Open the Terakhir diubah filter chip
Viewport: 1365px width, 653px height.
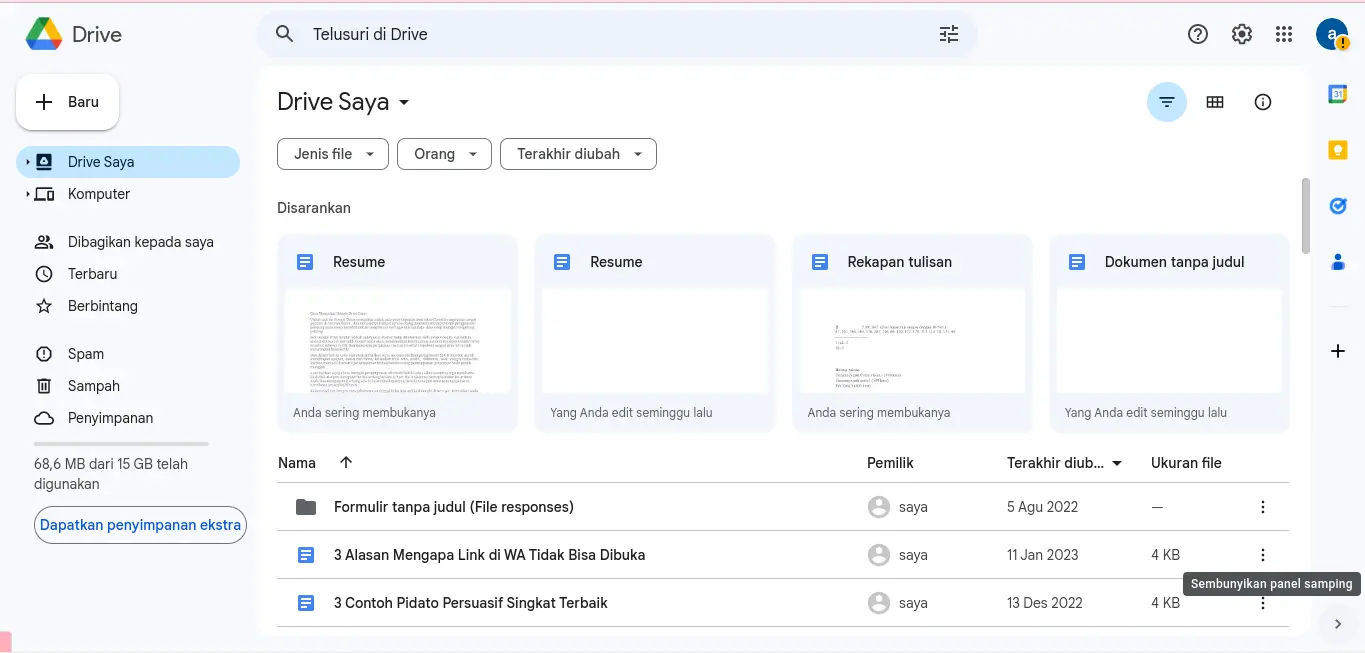click(x=578, y=154)
